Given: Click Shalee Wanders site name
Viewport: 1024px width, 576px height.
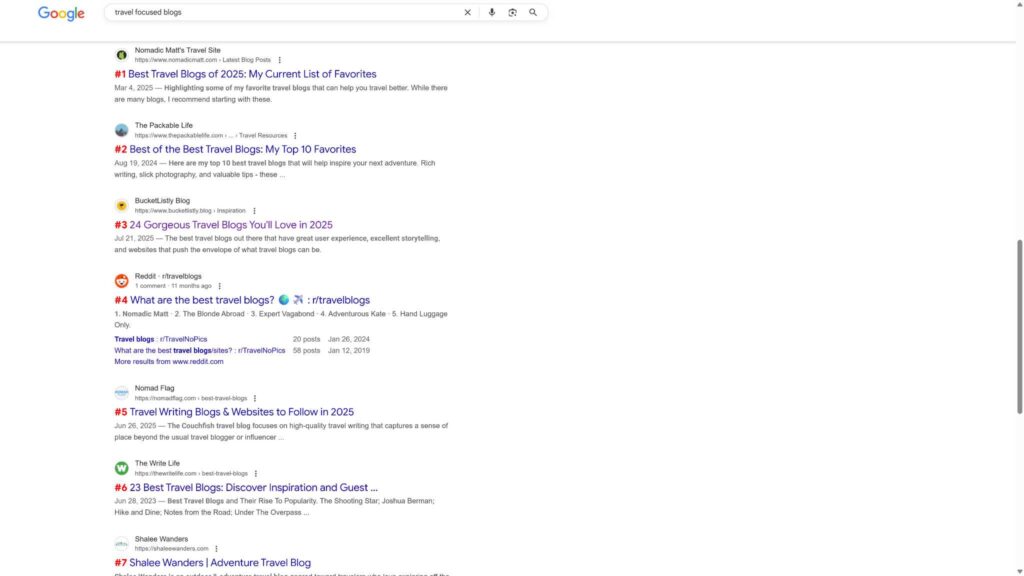Looking at the screenshot, I should 161,539.
